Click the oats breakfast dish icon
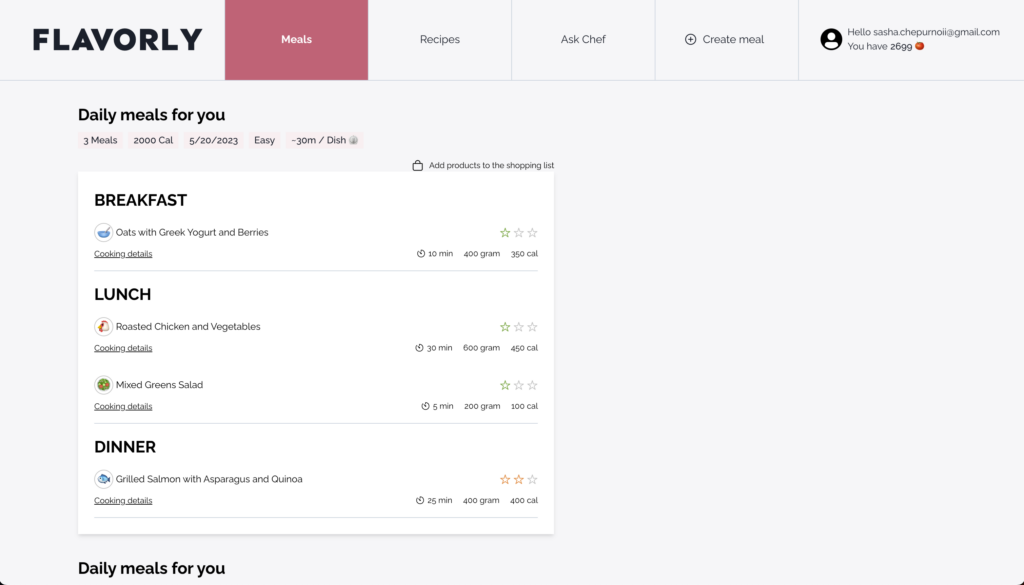This screenshot has height=585, width=1024. pyautogui.click(x=104, y=232)
